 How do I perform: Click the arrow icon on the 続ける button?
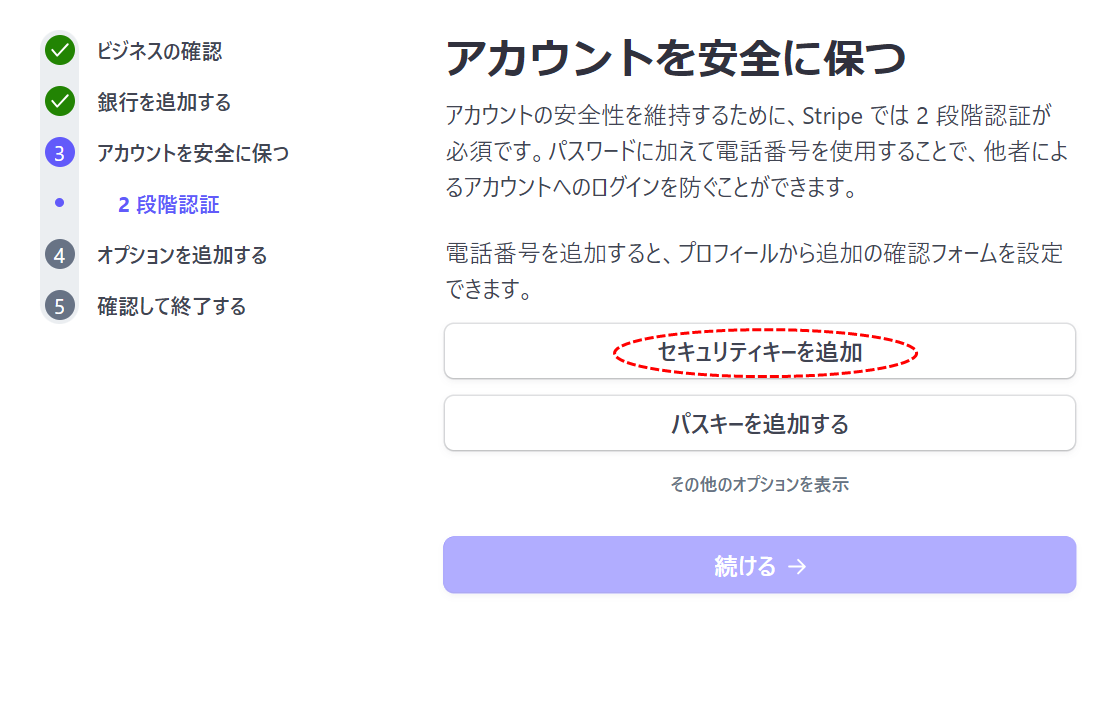[x=797, y=566]
